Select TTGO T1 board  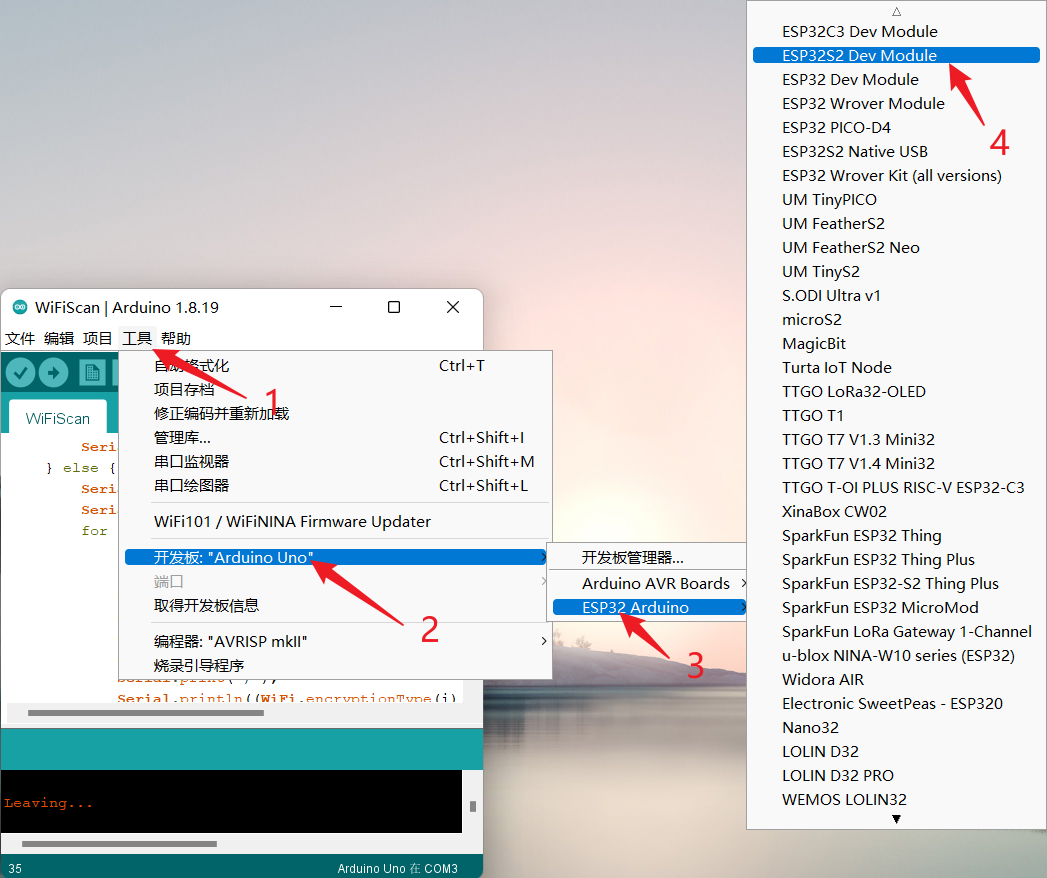896,416
